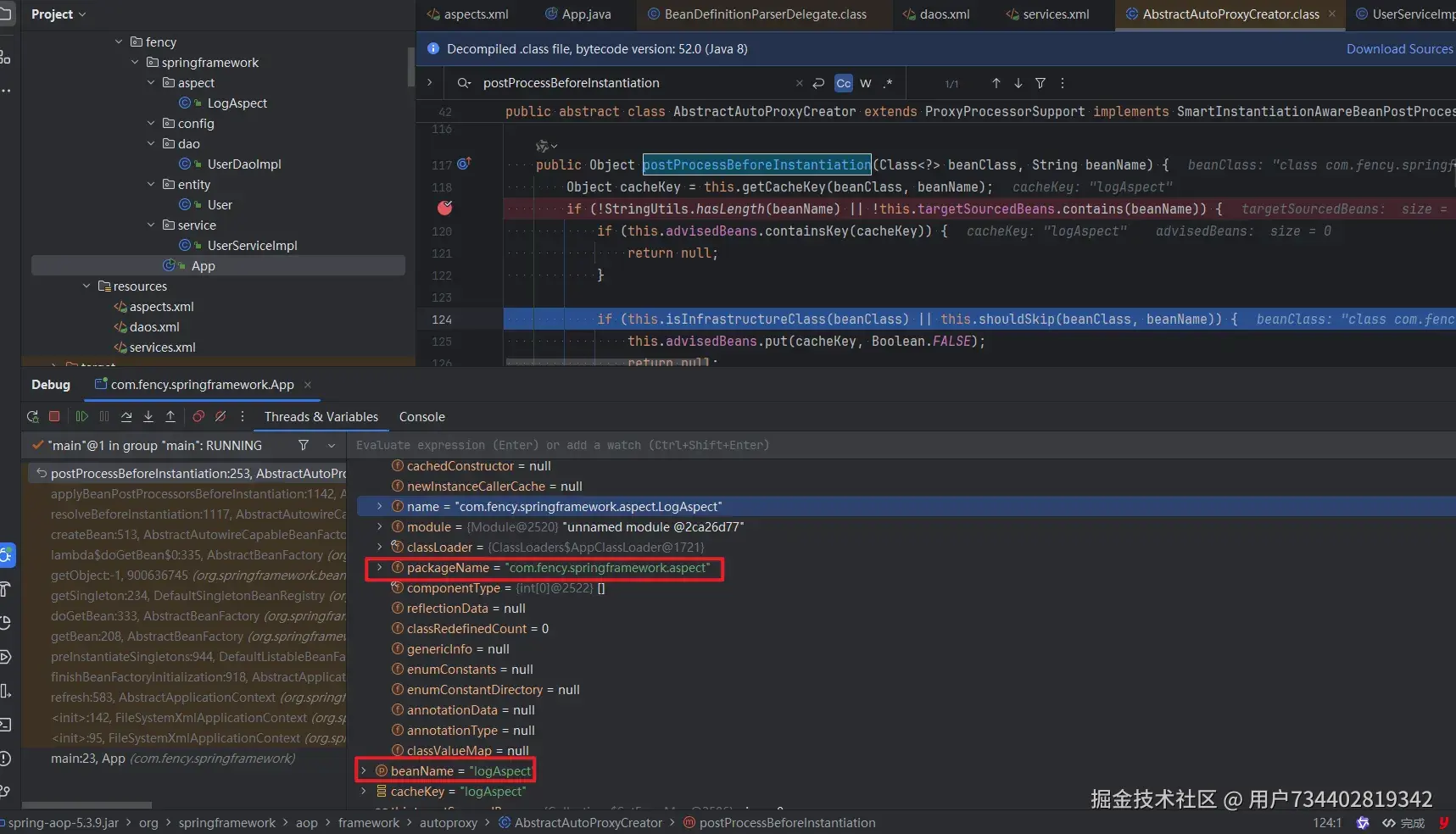This screenshot has width=1456, height=834.
Task: Open search history magnifier
Action: 464,83
